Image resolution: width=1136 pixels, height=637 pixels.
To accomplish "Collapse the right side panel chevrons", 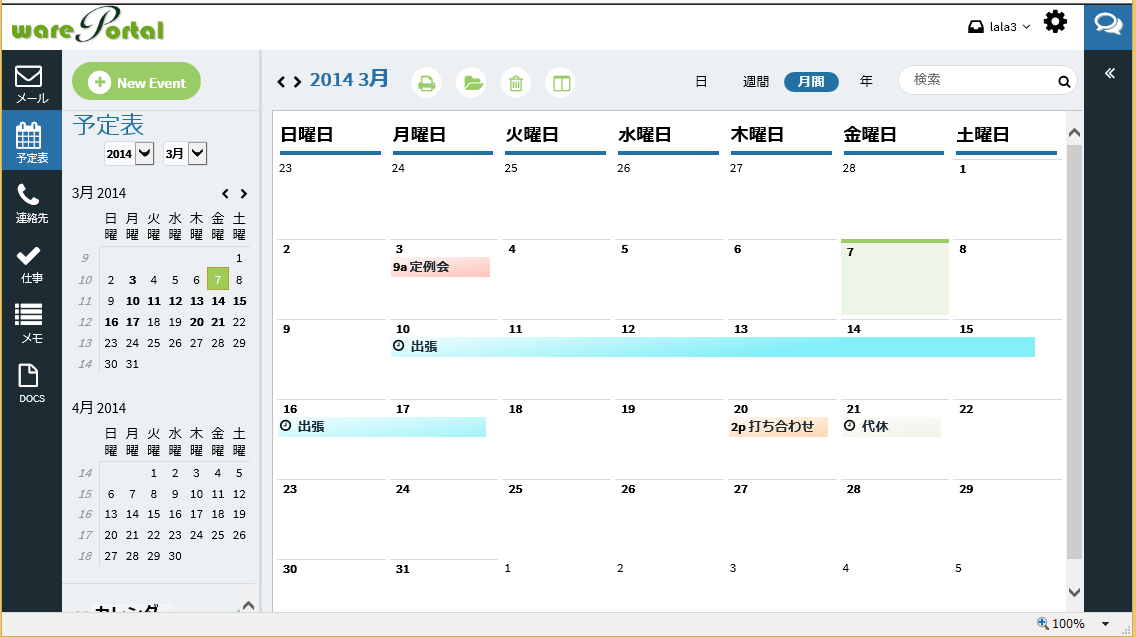I will (1109, 74).
